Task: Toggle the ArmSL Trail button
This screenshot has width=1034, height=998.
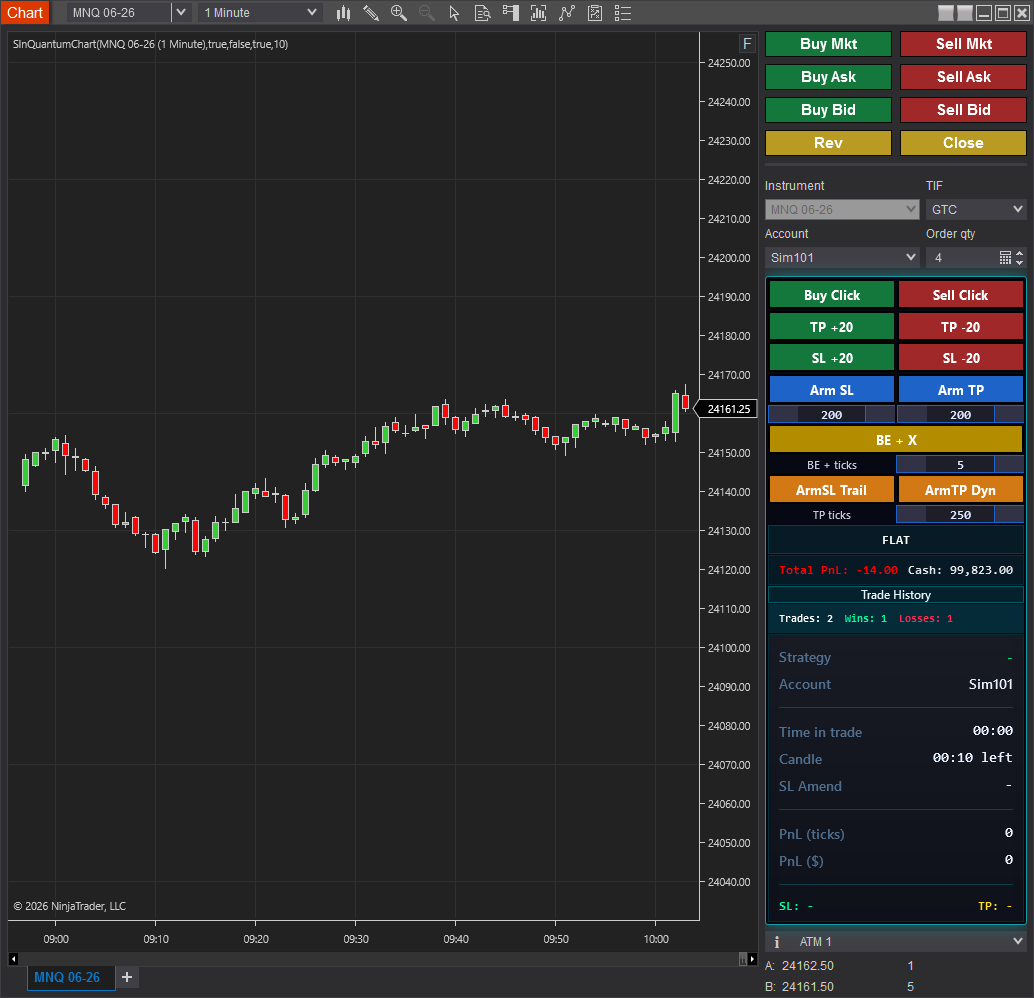Action: tap(831, 490)
